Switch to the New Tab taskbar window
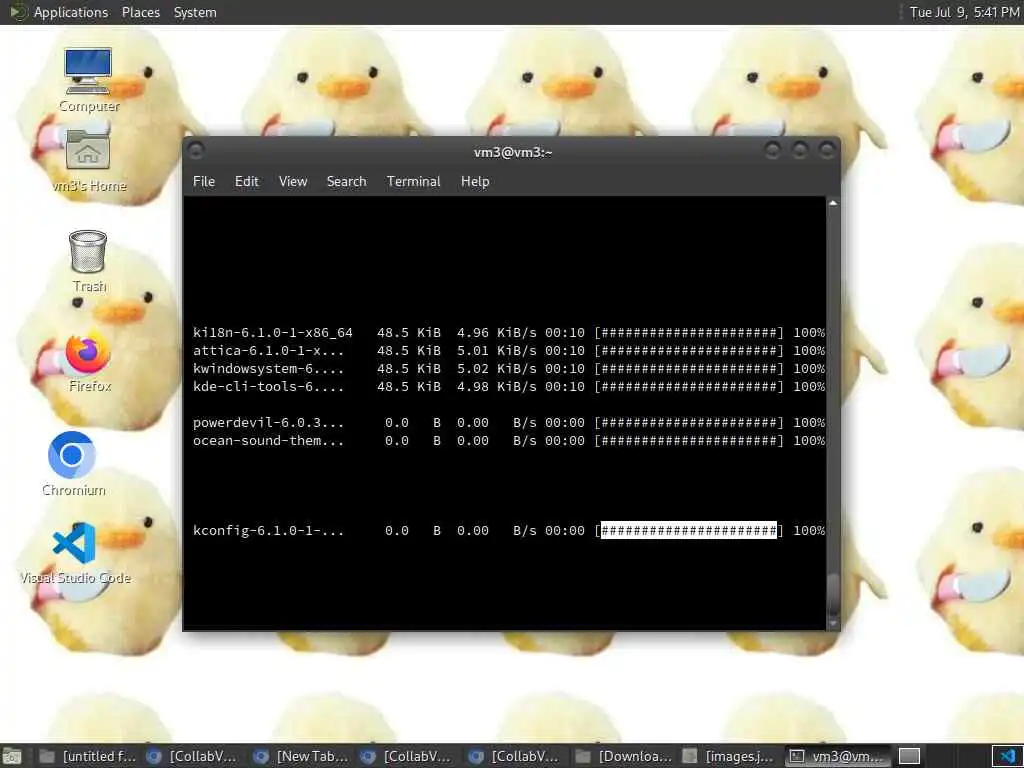1024x768 pixels. (300, 756)
